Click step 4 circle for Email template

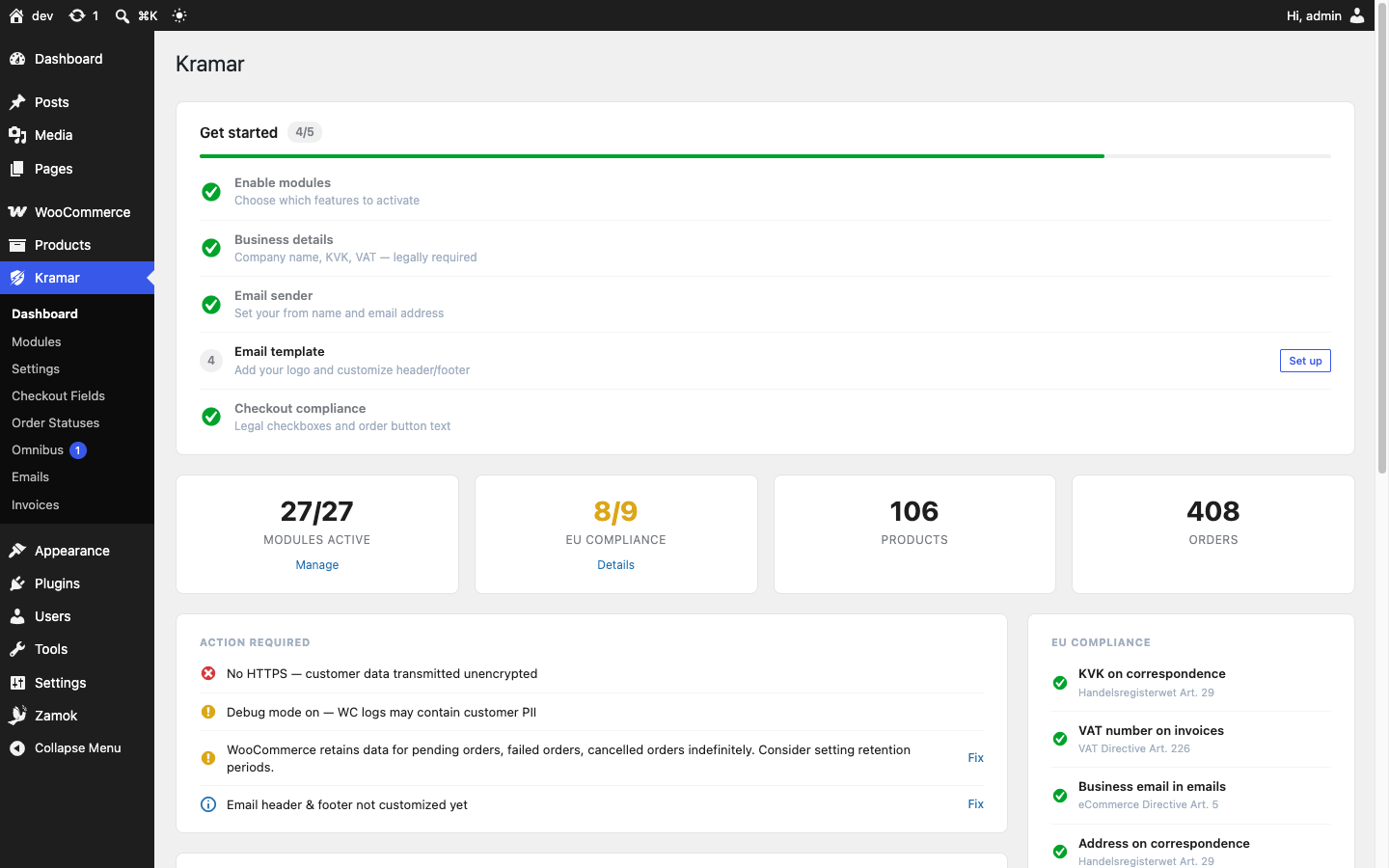[211, 361]
